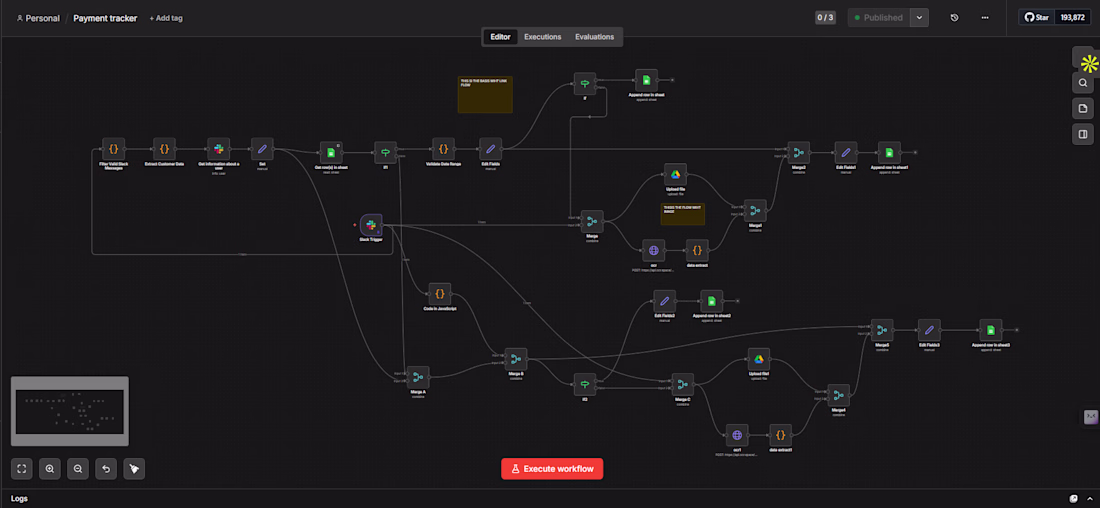Select the Merge1 combine node
The width and height of the screenshot is (1100, 508).
(755, 210)
